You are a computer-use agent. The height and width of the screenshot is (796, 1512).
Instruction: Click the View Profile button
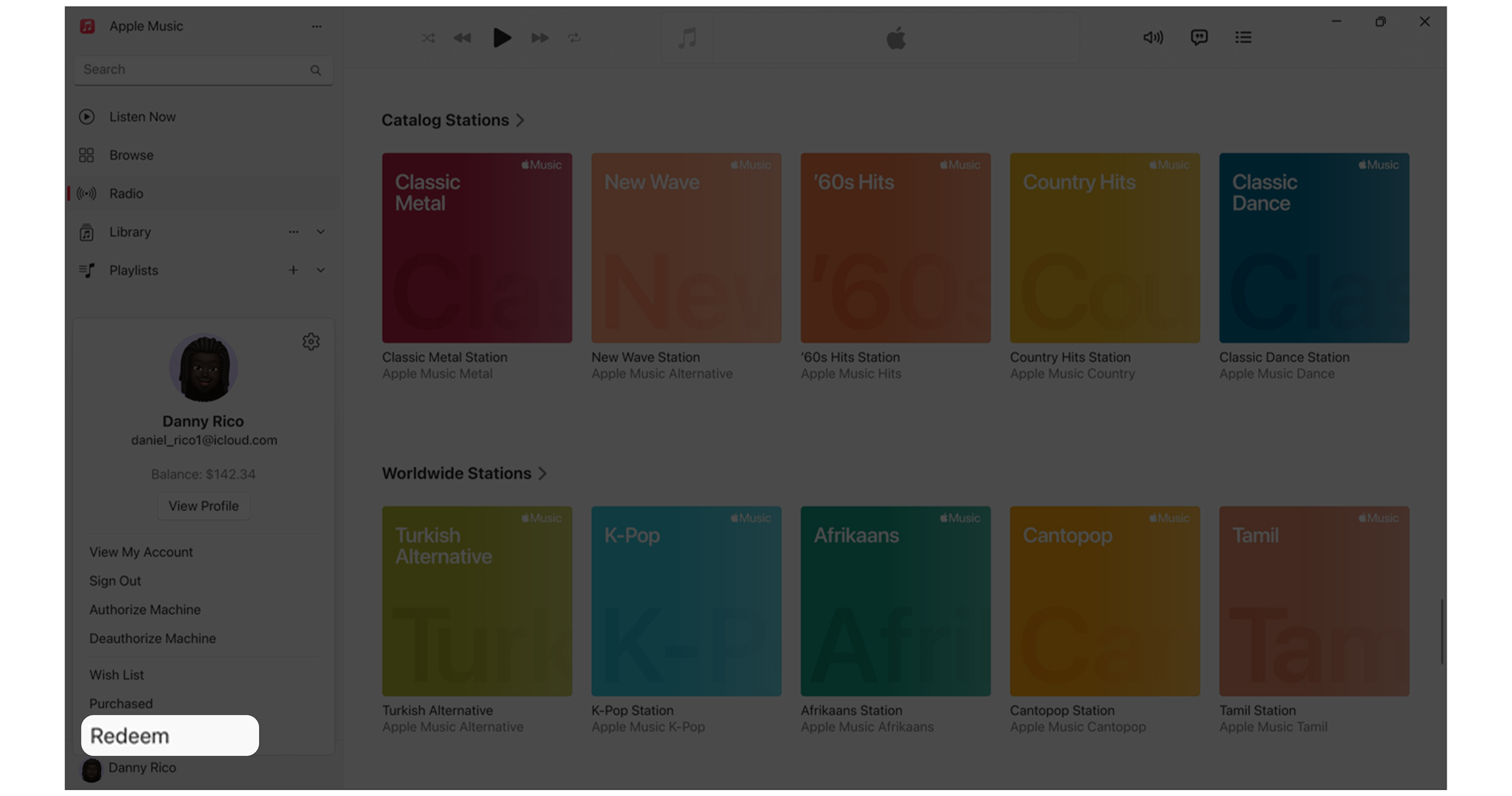point(203,505)
